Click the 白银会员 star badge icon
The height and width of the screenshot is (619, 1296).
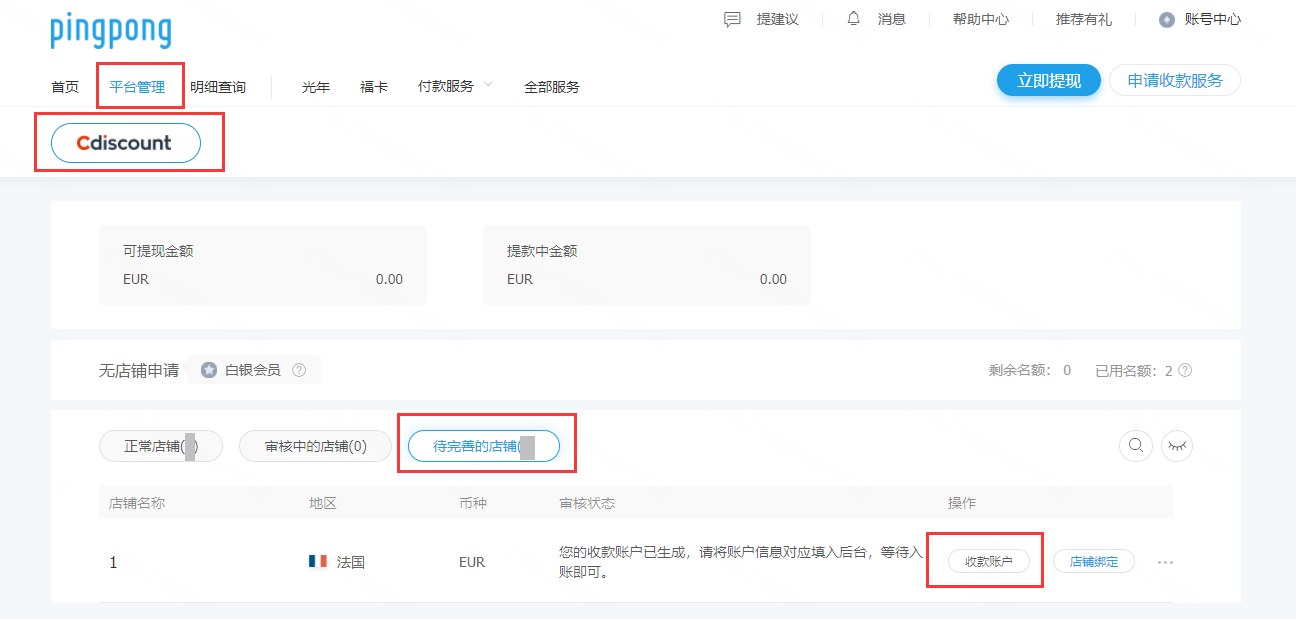[x=209, y=370]
